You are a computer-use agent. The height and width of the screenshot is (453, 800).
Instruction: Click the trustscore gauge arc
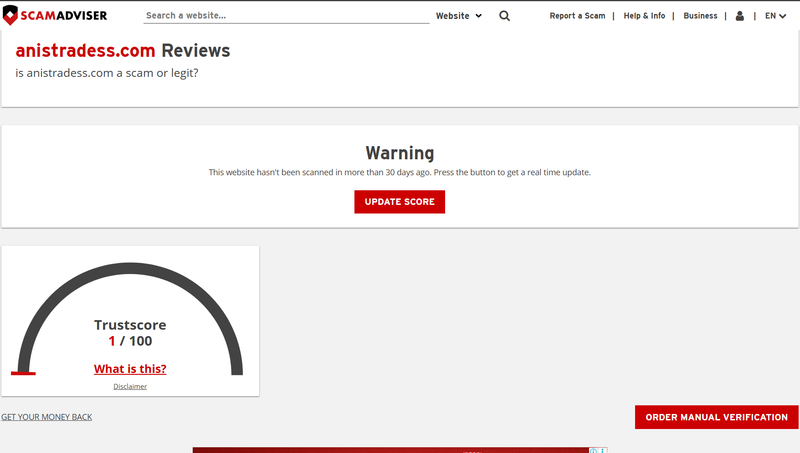point(130,270)
